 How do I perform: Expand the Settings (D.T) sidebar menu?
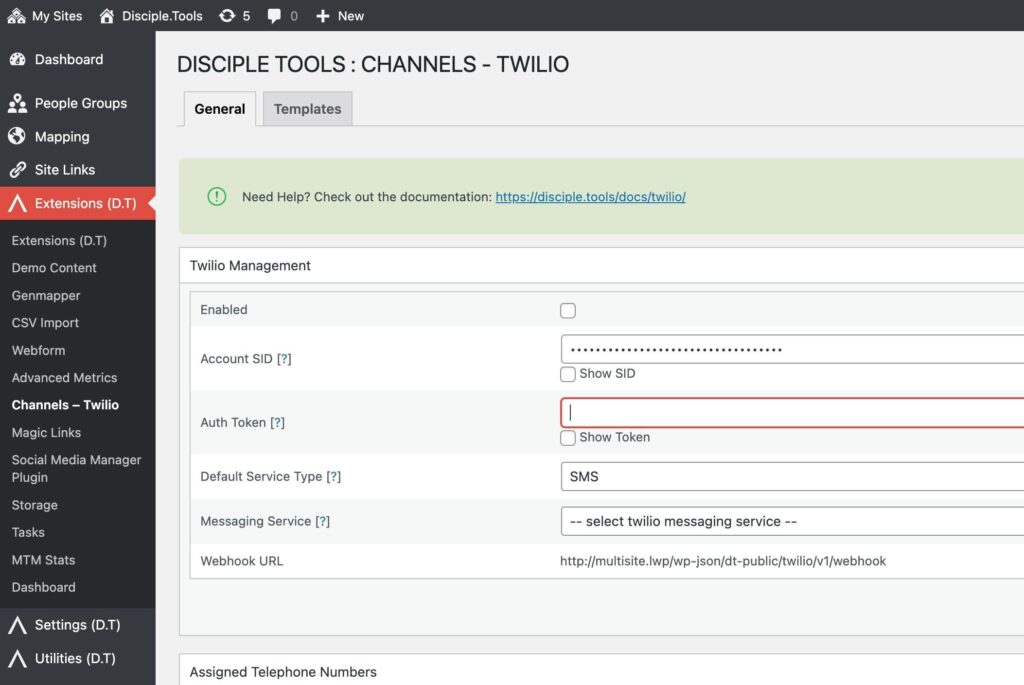(77, 625)
